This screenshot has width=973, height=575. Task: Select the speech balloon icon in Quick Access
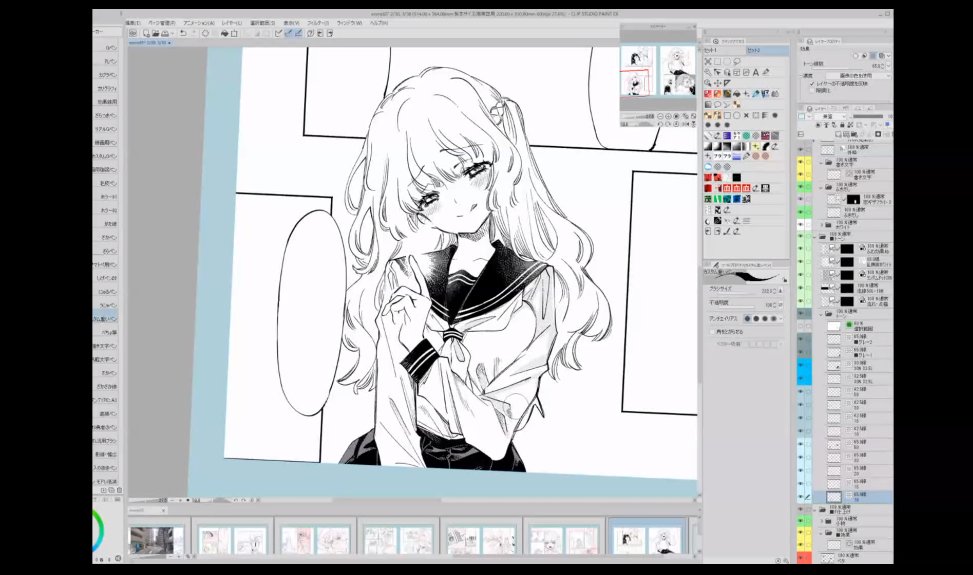[717, 104]
